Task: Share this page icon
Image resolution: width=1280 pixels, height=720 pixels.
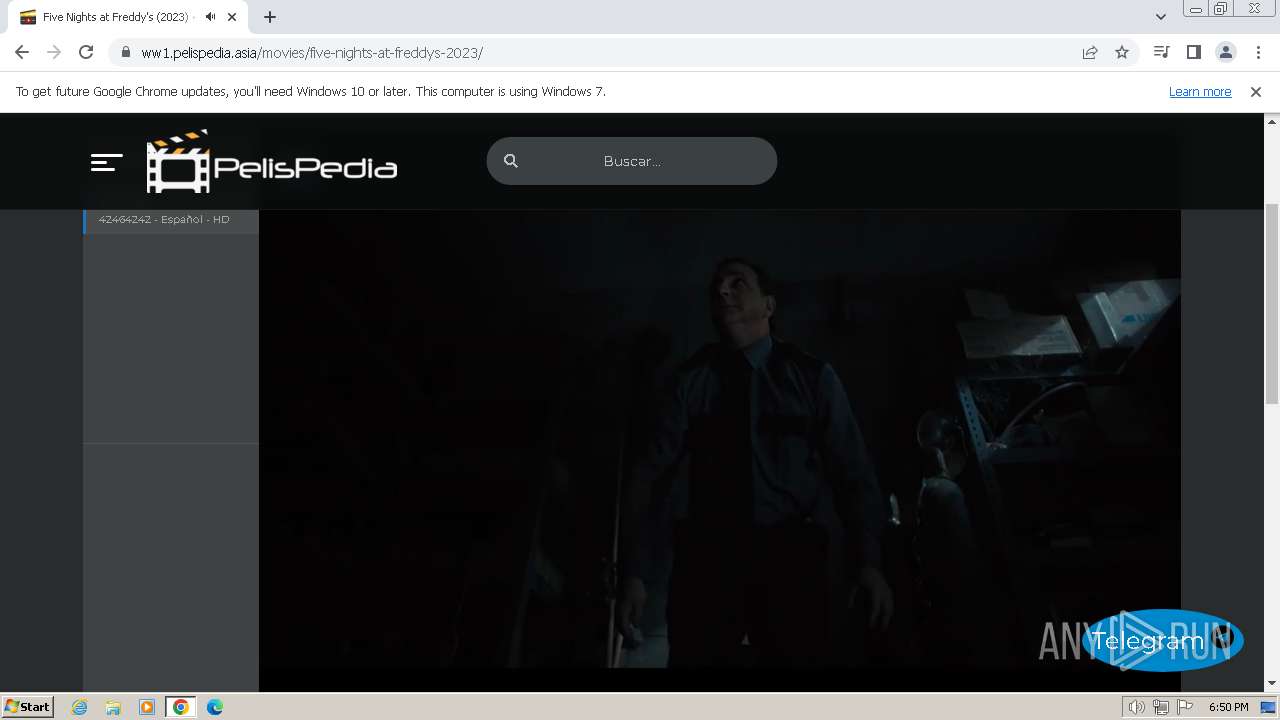Action: point(1090,53)
